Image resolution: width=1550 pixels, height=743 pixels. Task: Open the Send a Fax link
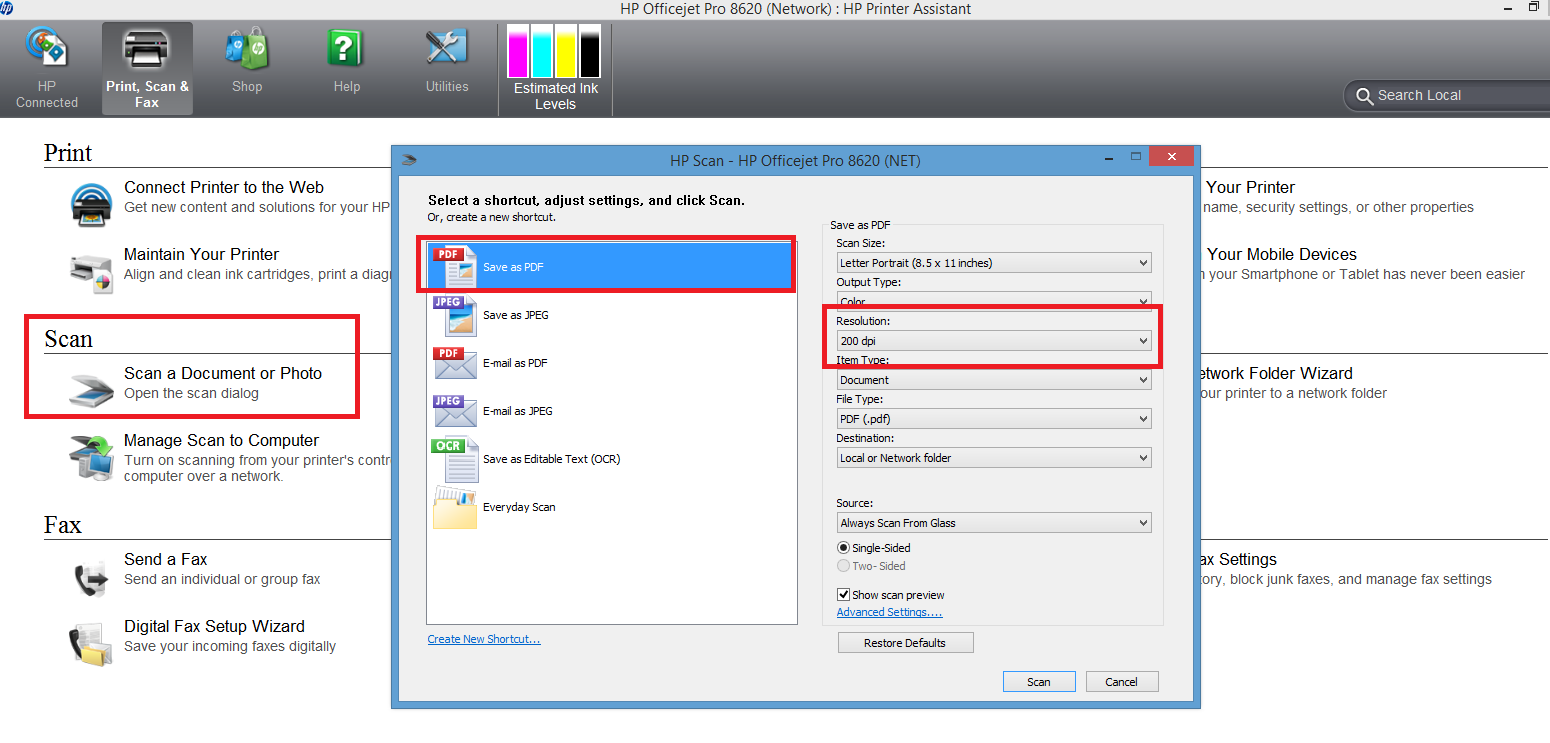click(x=166, y=559)
